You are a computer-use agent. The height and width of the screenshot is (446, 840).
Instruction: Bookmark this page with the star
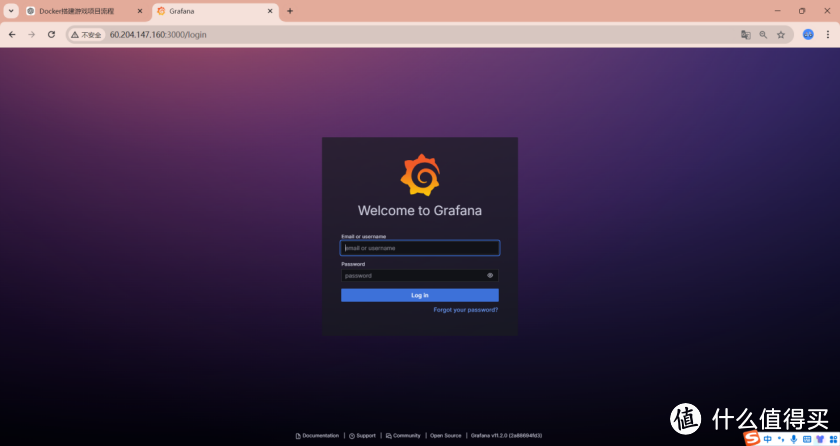781,35
